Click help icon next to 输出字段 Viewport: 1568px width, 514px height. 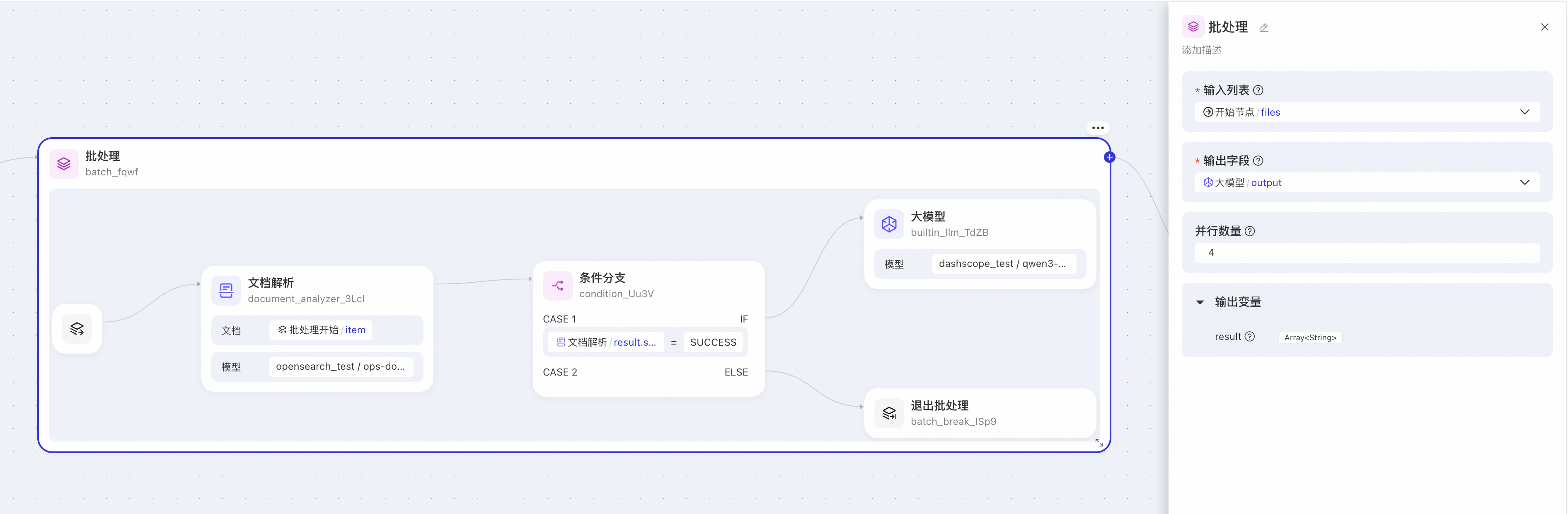point(1258,161)
